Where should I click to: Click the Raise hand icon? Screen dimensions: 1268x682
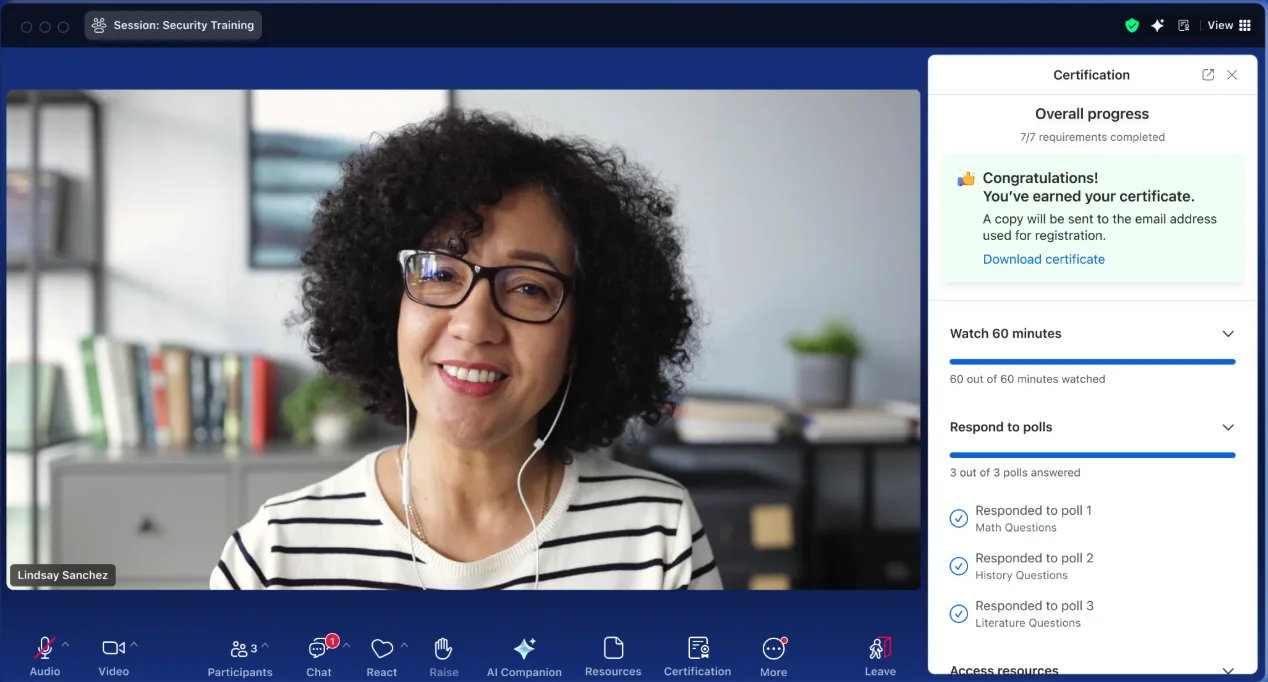click(444, 655)
